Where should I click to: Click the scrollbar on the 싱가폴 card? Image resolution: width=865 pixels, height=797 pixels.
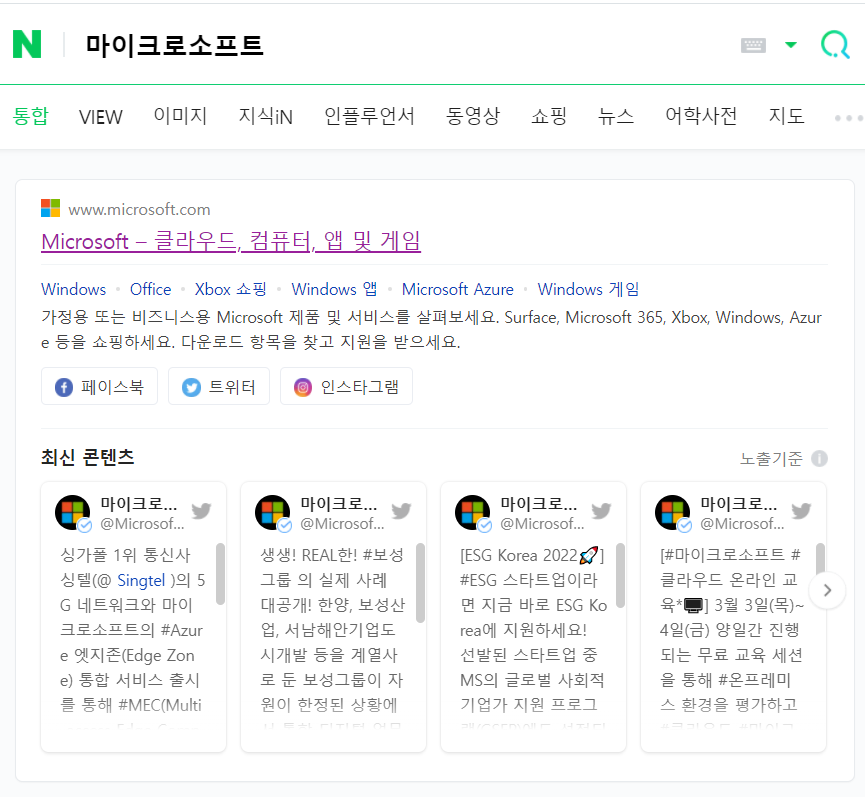220,574
